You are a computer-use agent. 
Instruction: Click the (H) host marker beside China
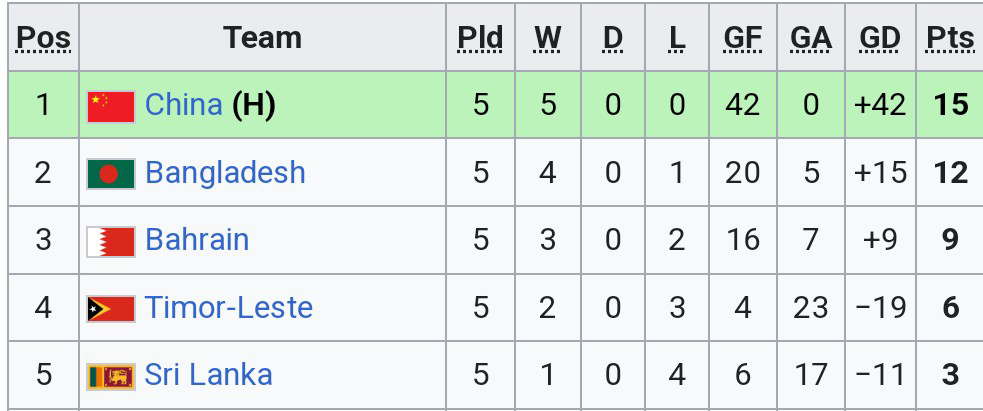[254, 104]
